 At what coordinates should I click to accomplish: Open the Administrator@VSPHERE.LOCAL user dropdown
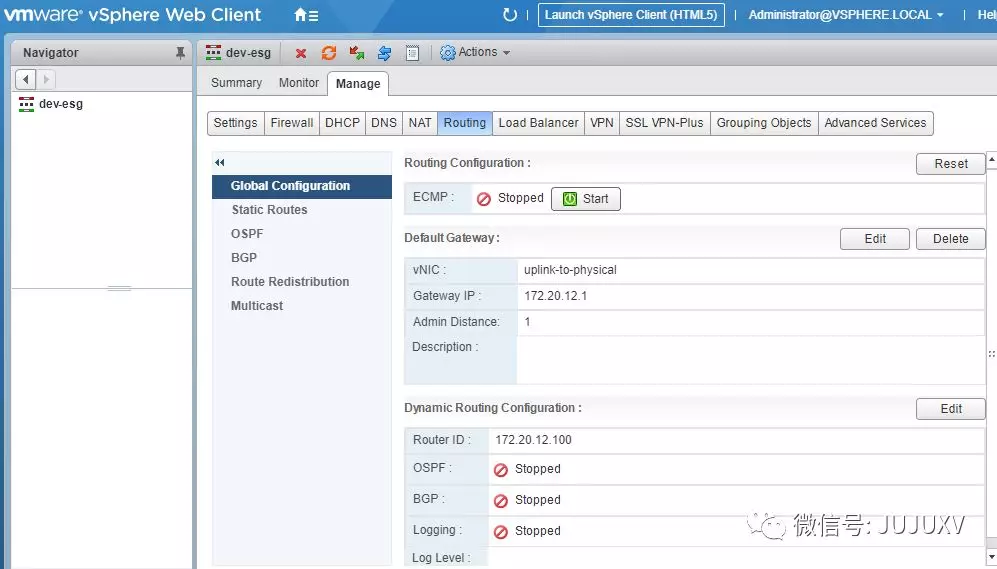click(846, 15)
